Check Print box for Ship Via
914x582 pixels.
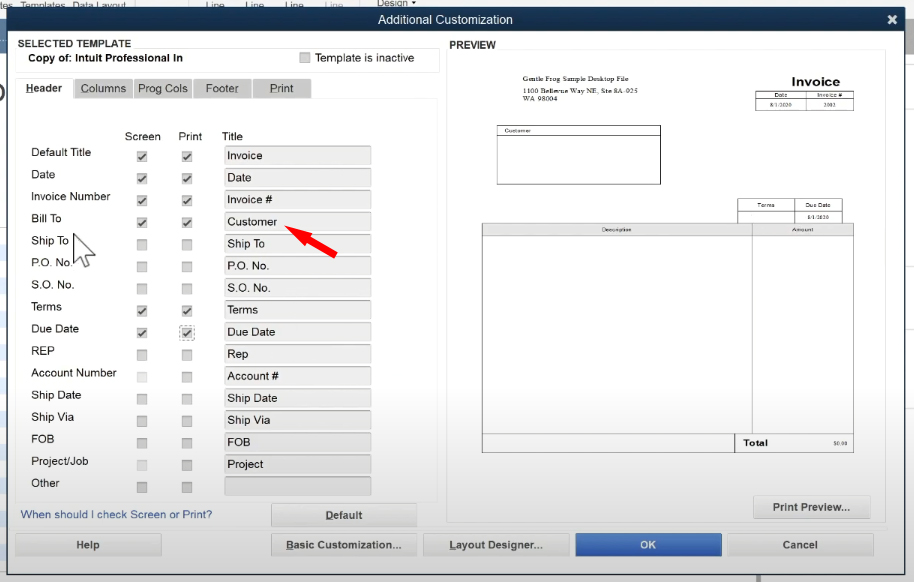click(187, 421)
